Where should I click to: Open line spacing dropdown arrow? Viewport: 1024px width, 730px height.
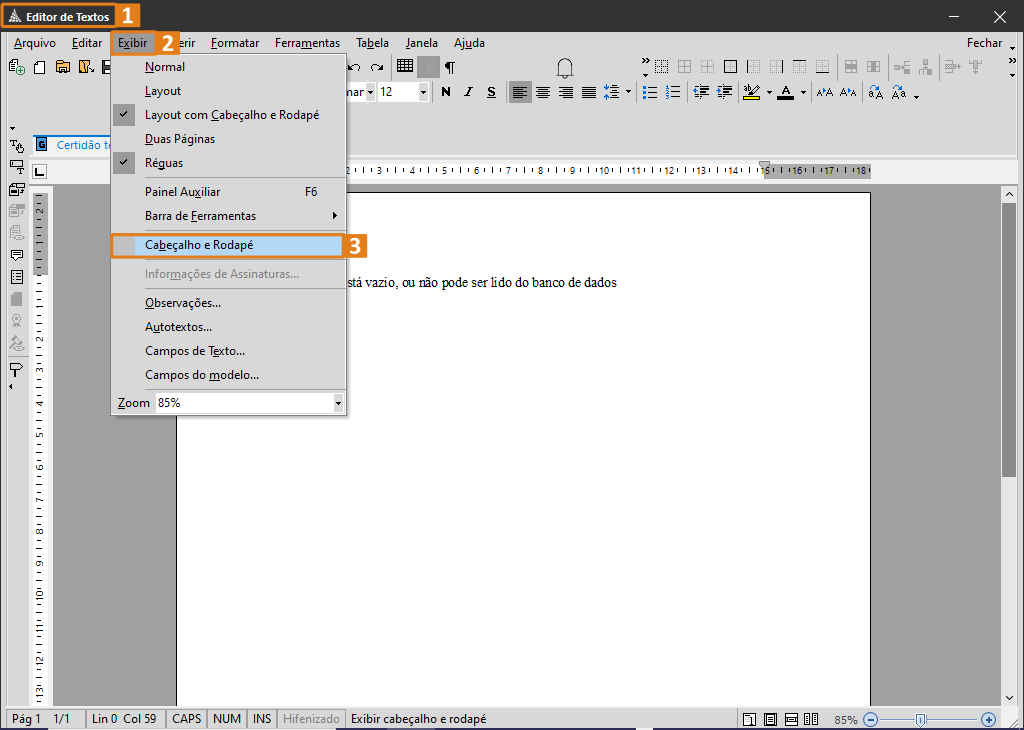629,92
